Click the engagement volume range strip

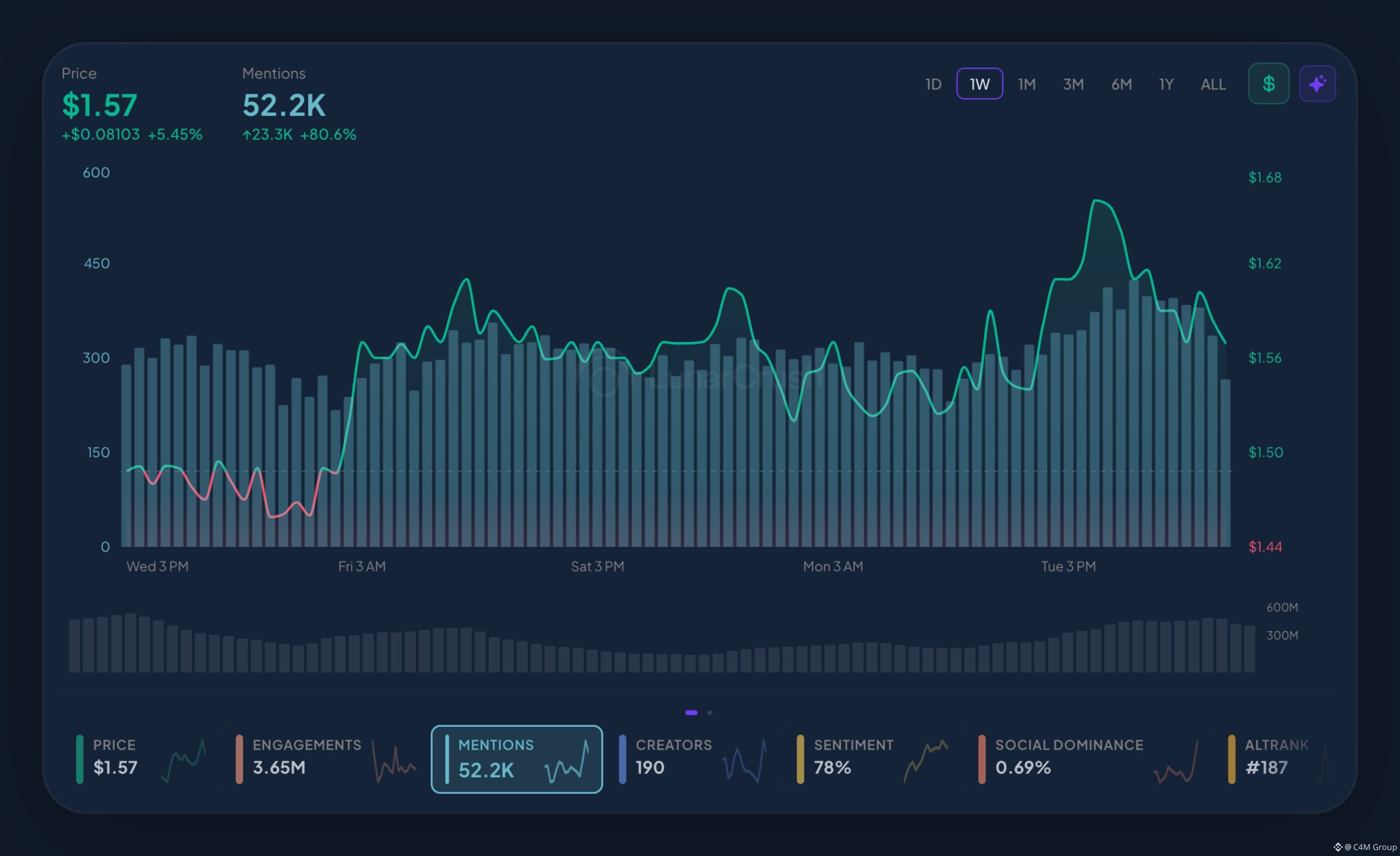661,643
